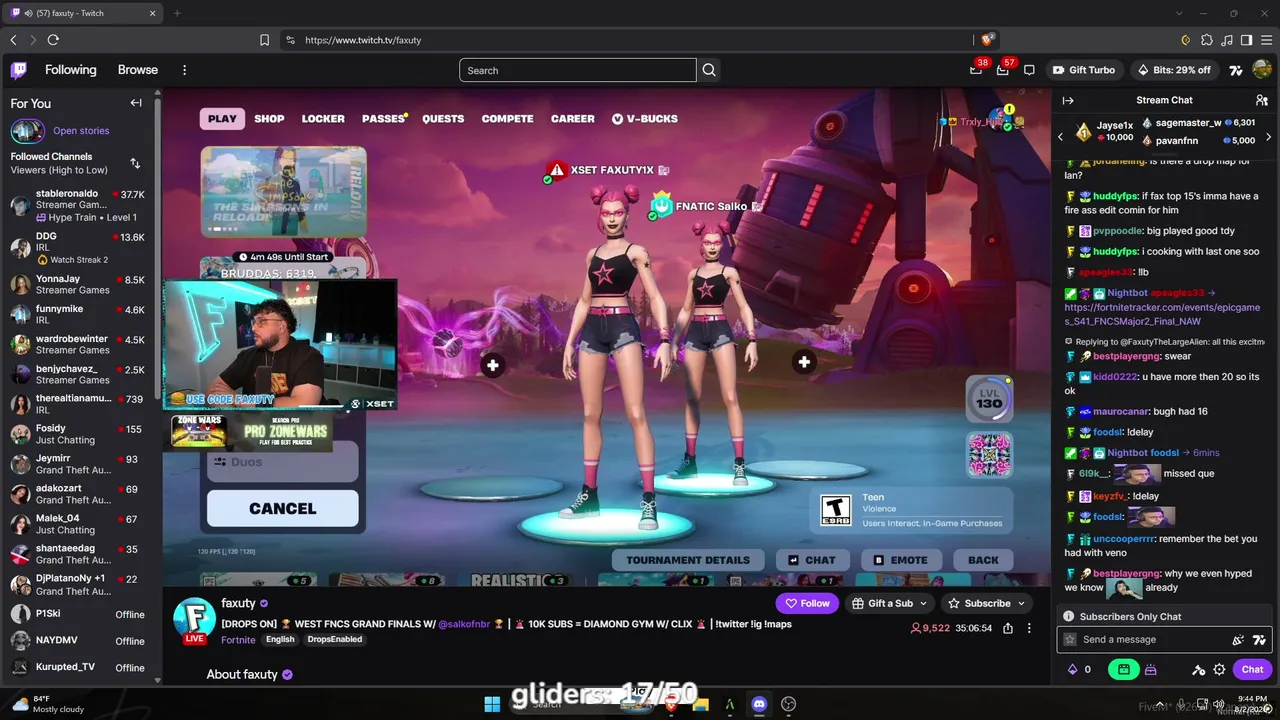
Task: Open adakozart channel in sidebar
Action: [x=78, y=494]
